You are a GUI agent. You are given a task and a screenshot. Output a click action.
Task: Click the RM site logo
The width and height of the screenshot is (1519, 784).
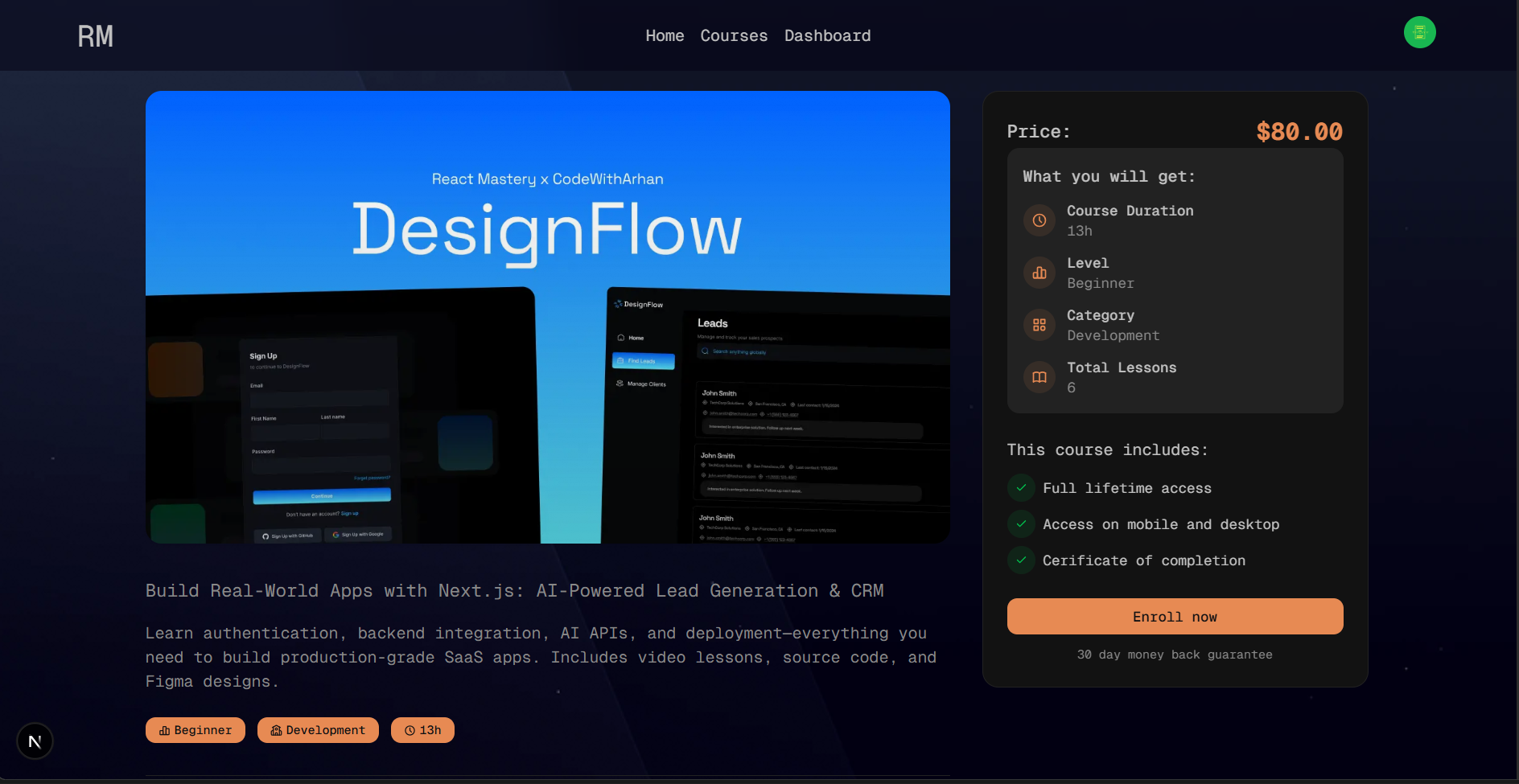[95, 36]
